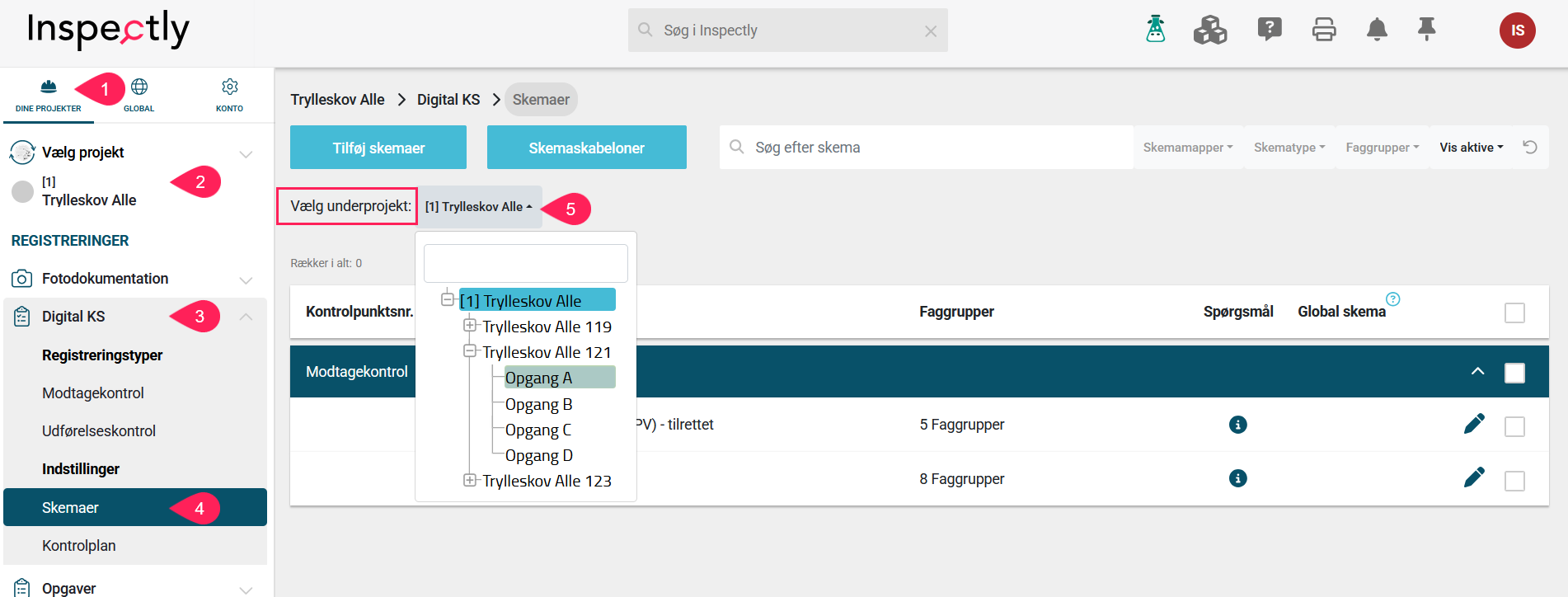Collapse the [1] Trylleskov Alle tree node

click(x=448, y=299)
